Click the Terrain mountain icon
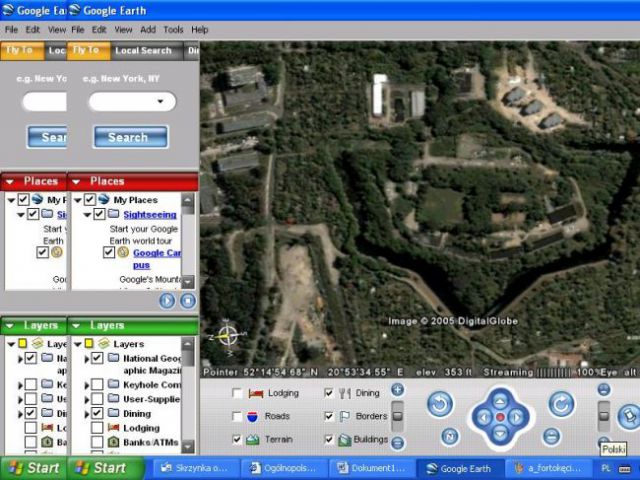 (253, 440)
